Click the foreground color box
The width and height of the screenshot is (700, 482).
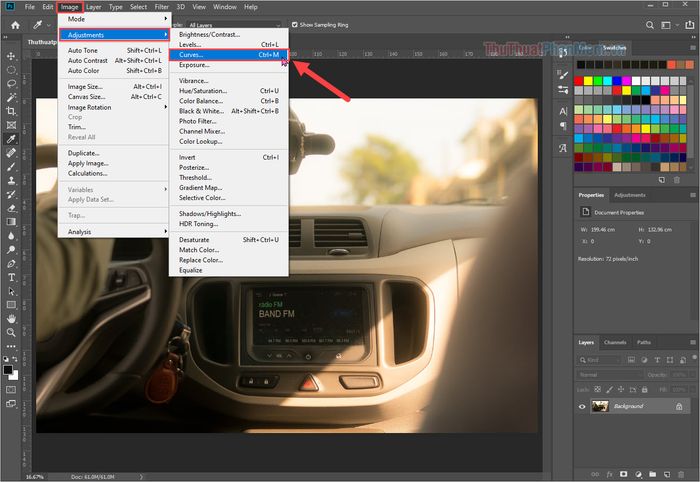point(8,370)
